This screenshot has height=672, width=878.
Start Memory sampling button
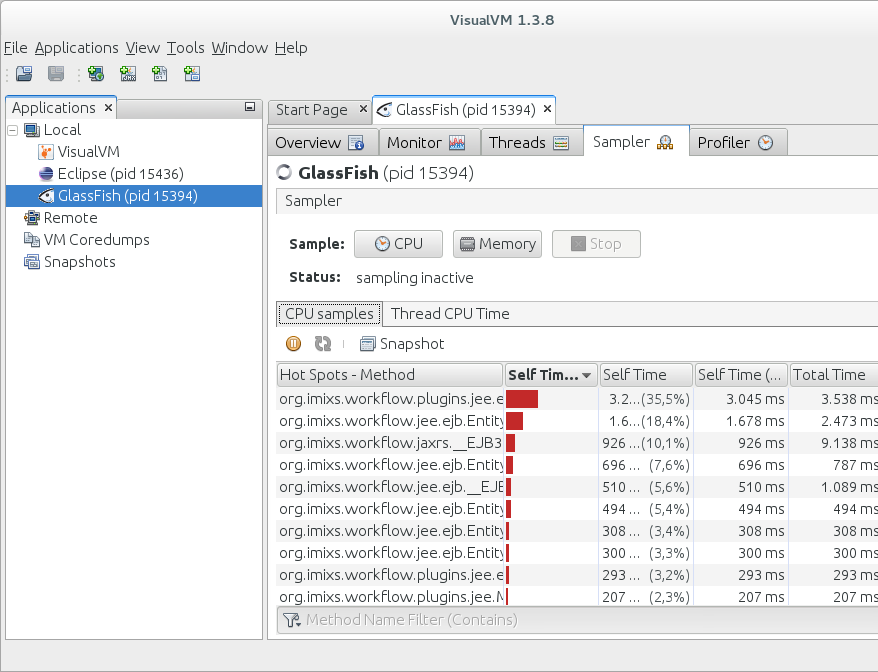[497, 244]
